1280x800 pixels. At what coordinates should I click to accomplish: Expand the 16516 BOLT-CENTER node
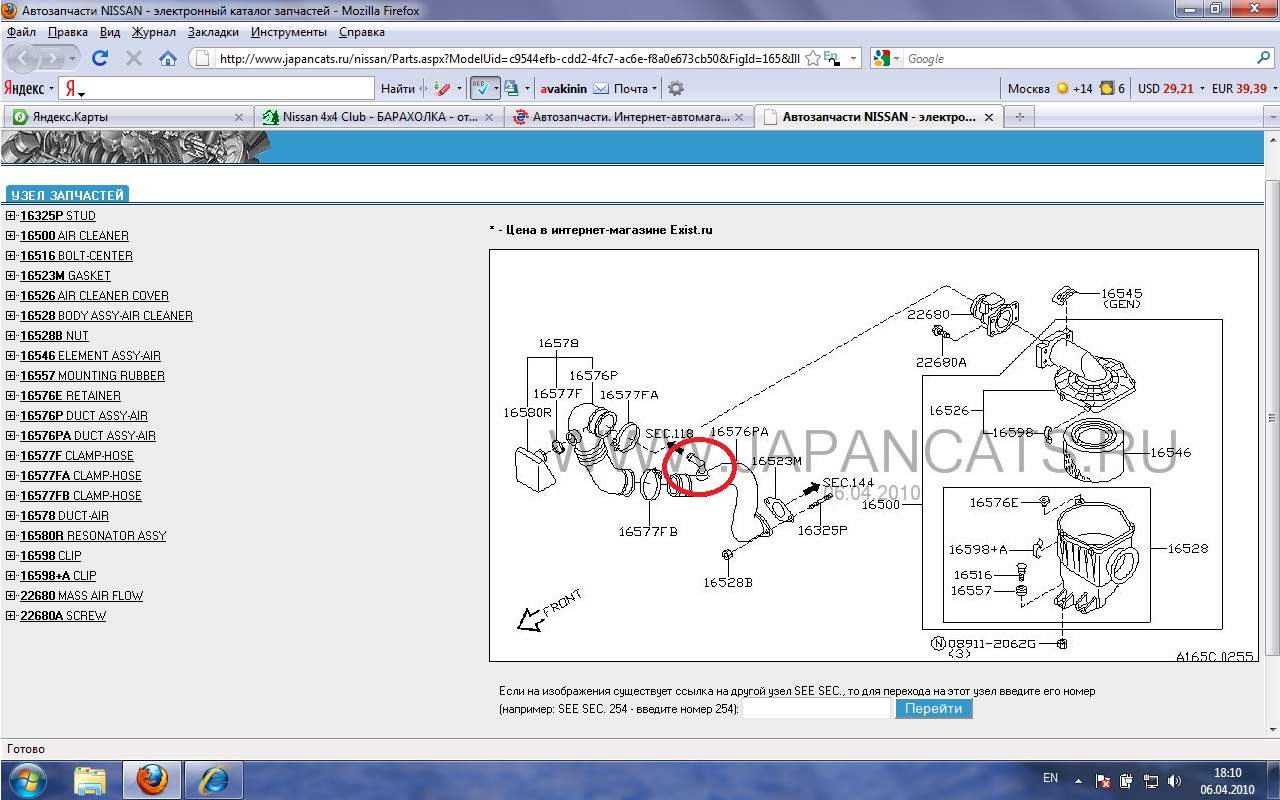11,255
